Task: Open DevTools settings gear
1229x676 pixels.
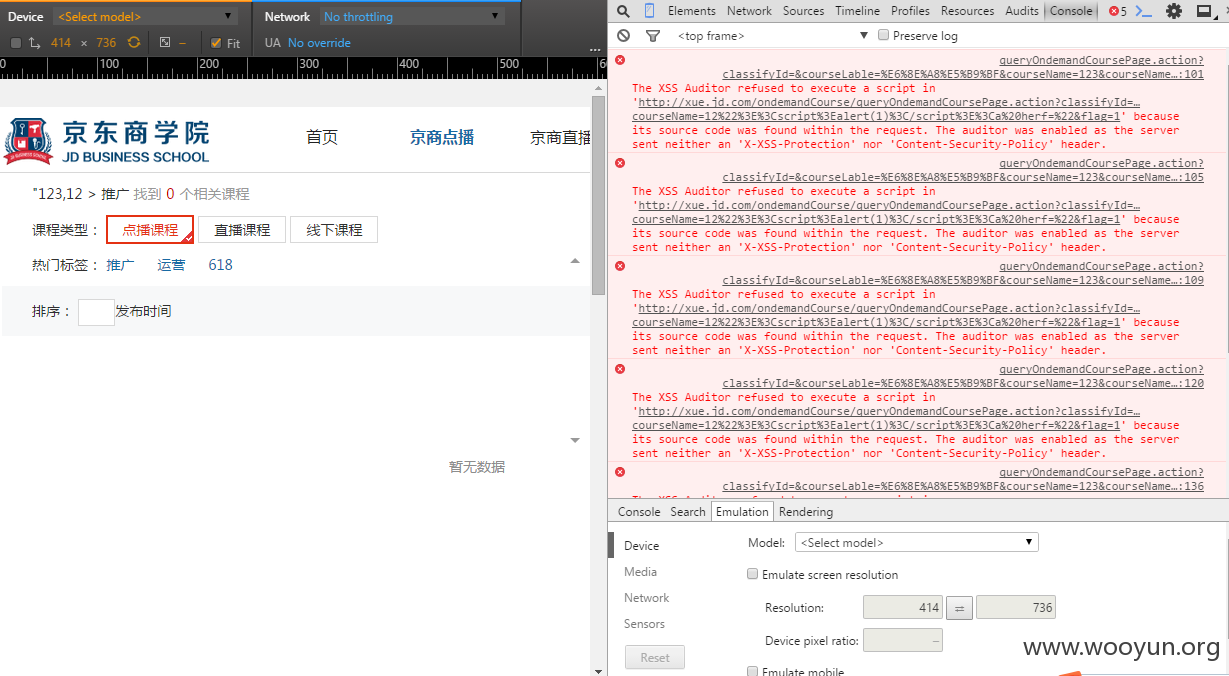Action: [x=1174, y=11]
